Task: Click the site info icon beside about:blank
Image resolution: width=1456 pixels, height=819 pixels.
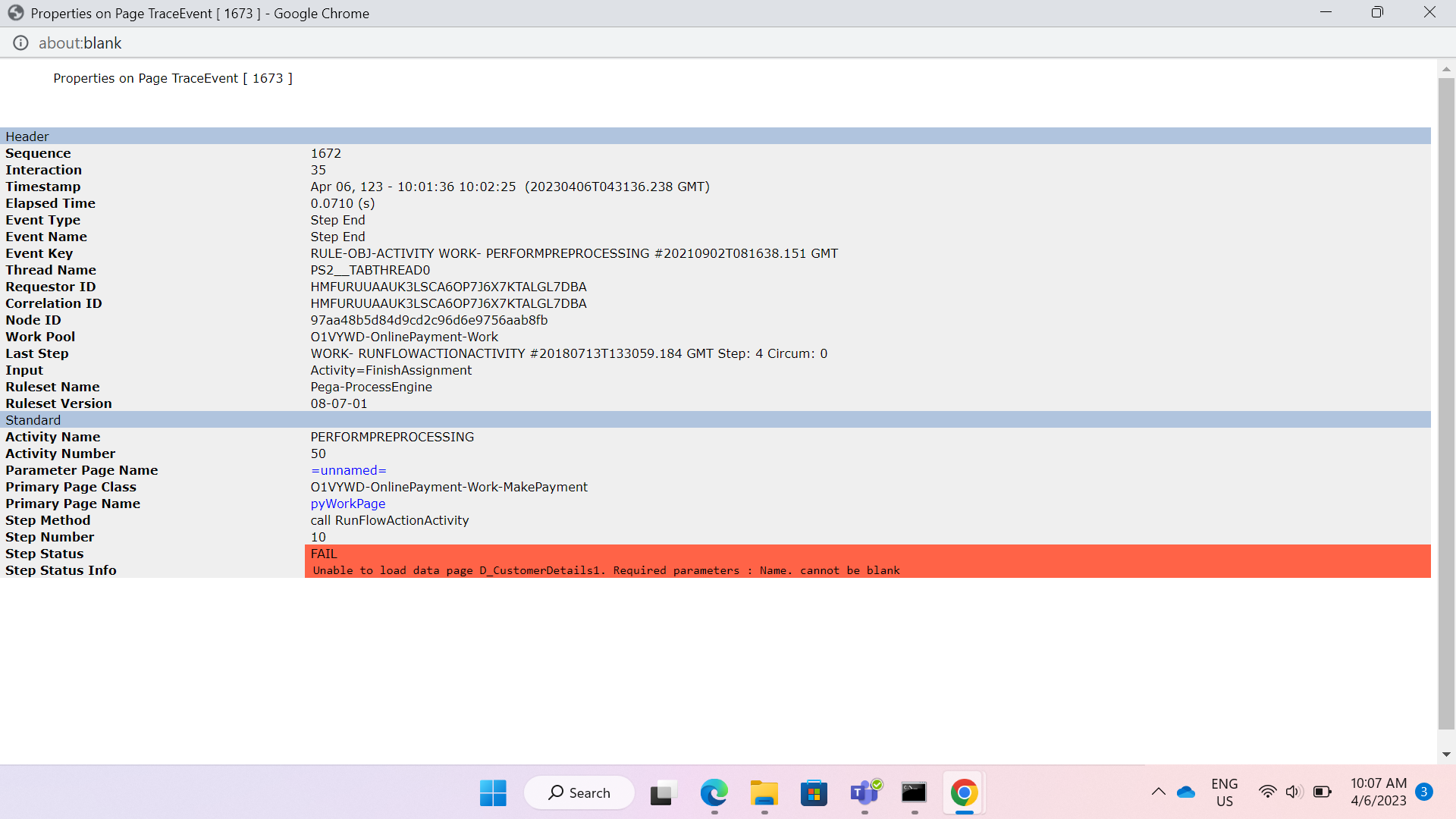Action: [20, 43]
